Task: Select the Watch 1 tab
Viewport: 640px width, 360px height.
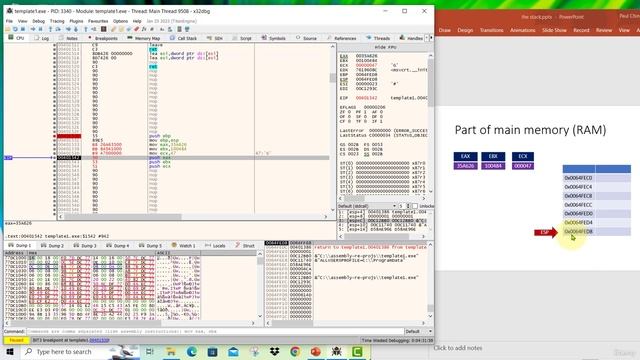Action: 183,245
